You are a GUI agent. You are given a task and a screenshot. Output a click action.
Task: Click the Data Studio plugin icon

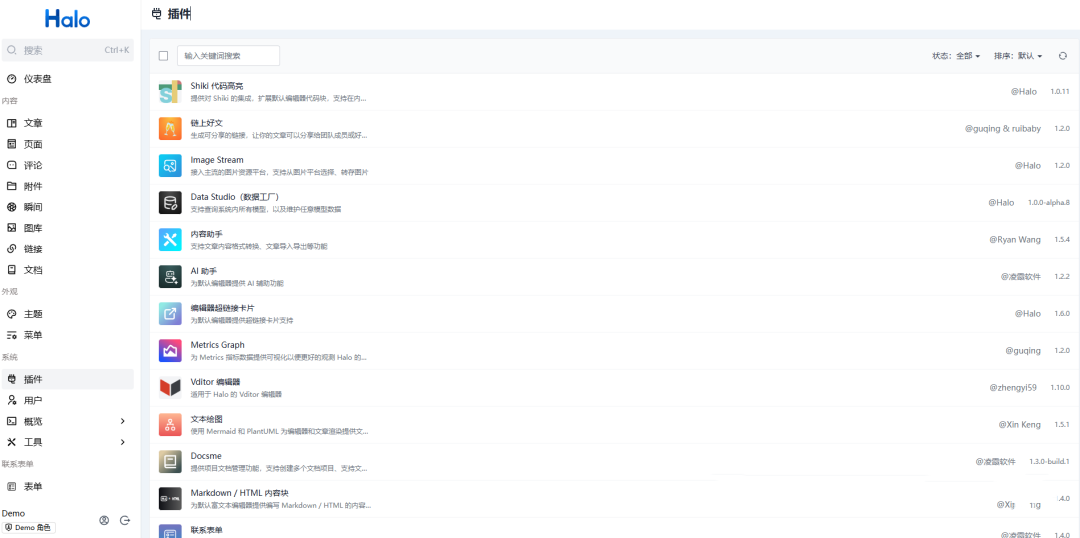click(x=169, y=203)
